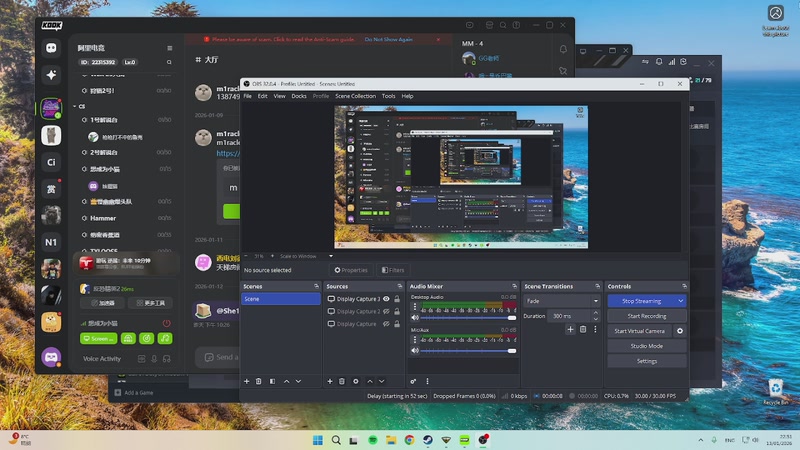This screenshot has height=450, width=800.
Task: Search the KOOK server channel list
Action: coord(169,62)
